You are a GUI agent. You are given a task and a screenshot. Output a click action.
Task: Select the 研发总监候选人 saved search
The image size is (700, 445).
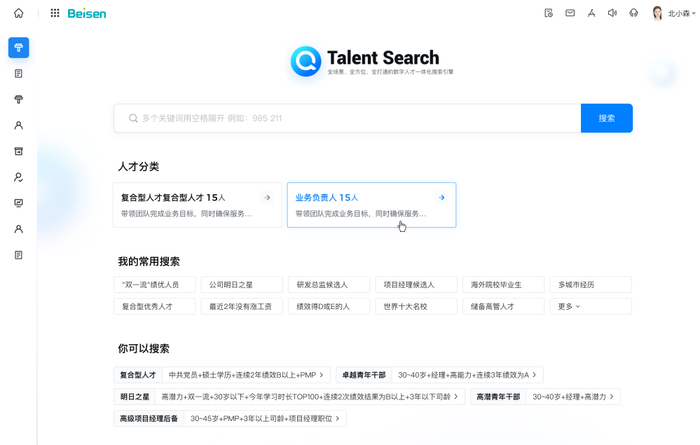coord(329,285)
